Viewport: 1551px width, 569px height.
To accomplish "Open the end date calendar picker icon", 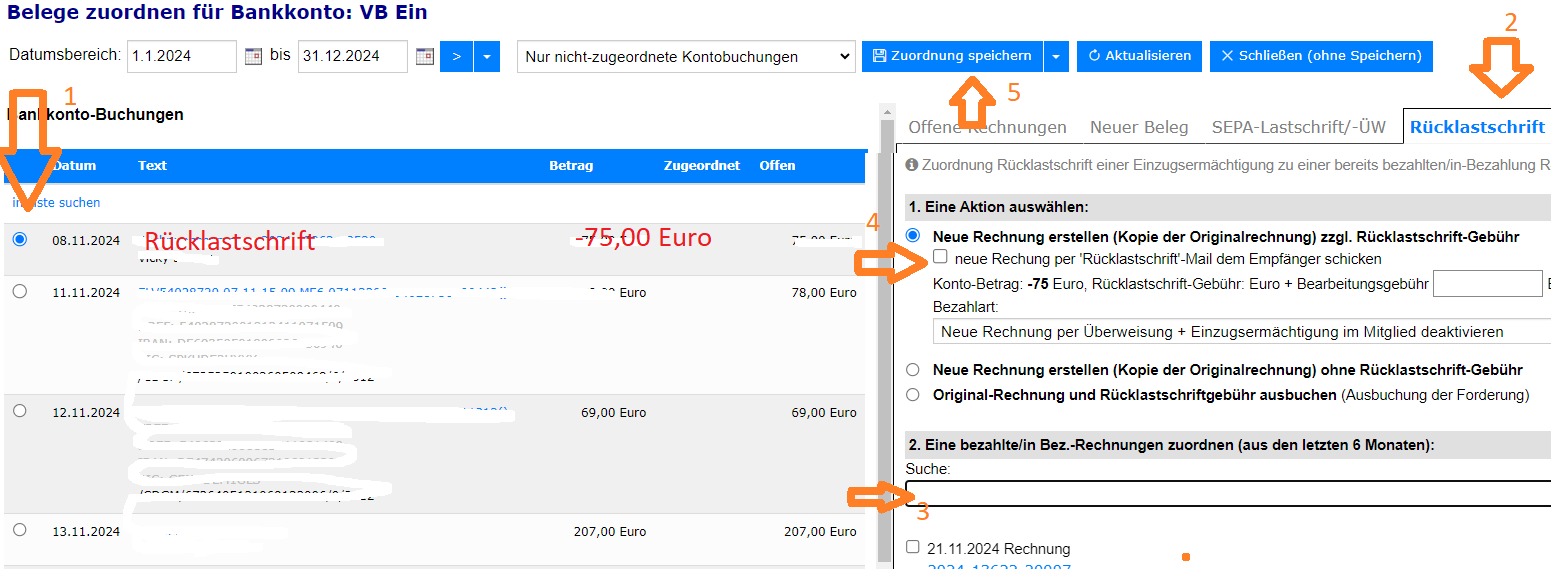I will [424, 57].
